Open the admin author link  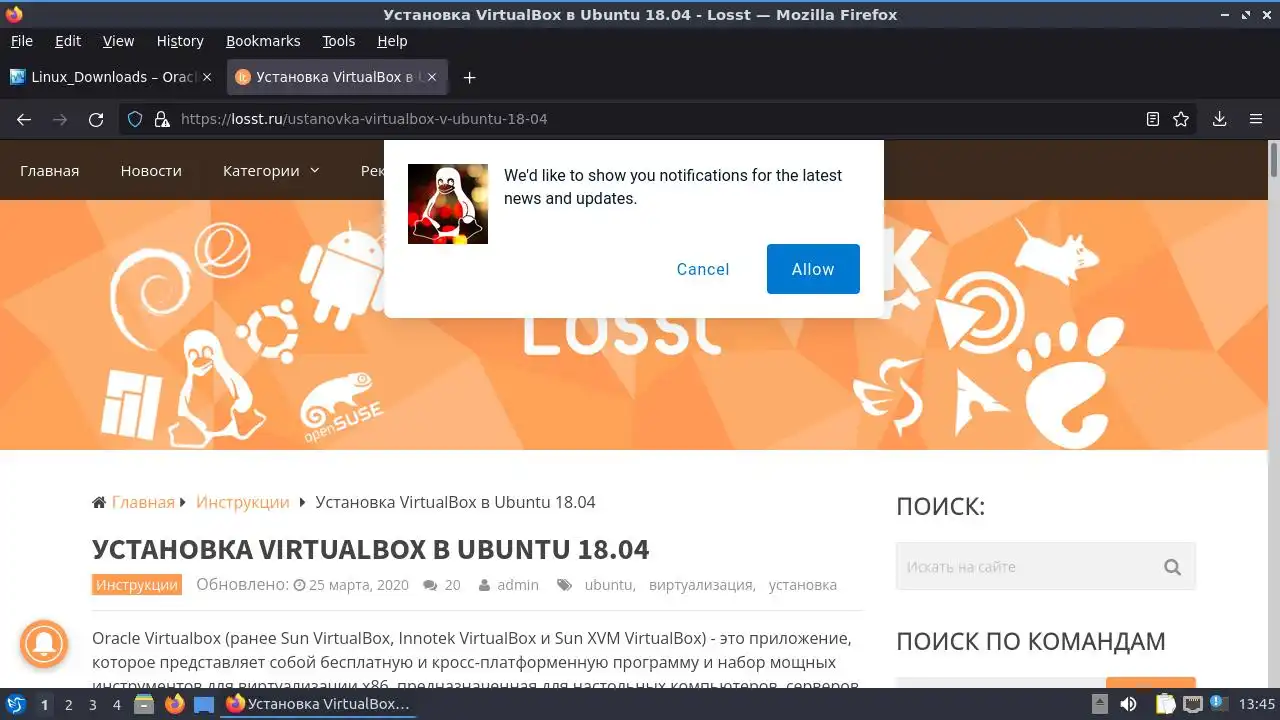click(x=518, y=585)
